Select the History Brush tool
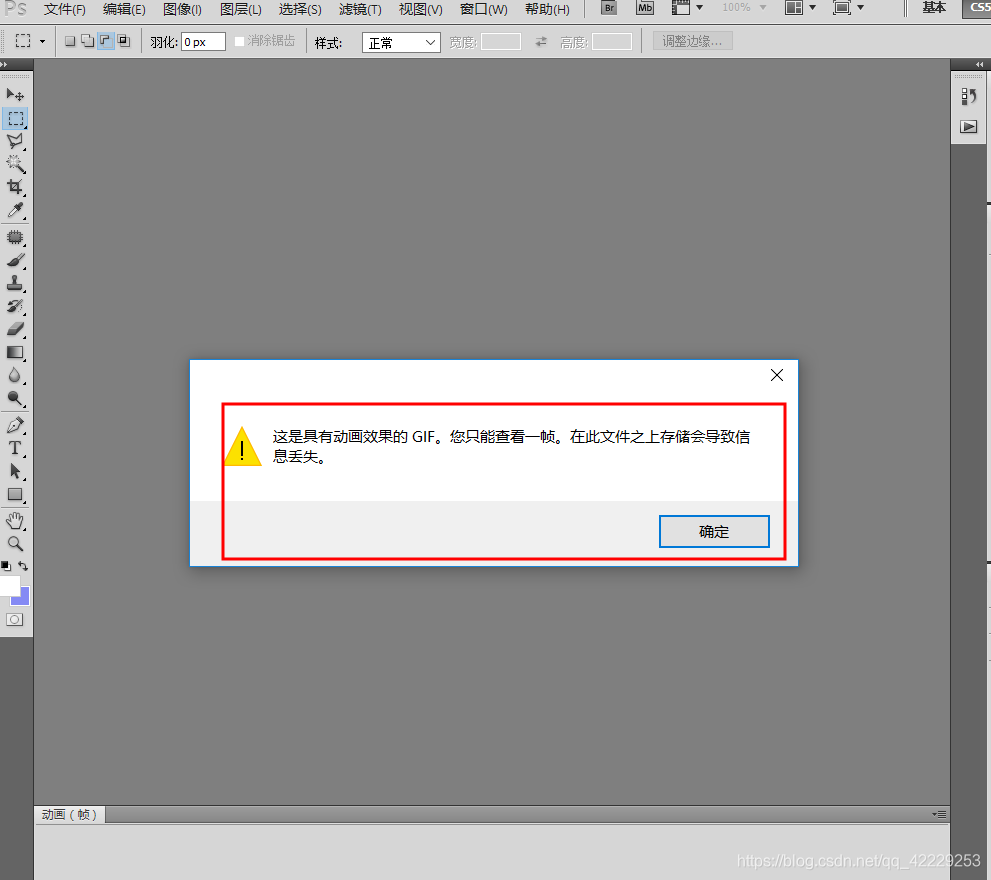Image resolution: width=991 pixels, height=880 pixels. pyautogui.click(x=15, y=307)
